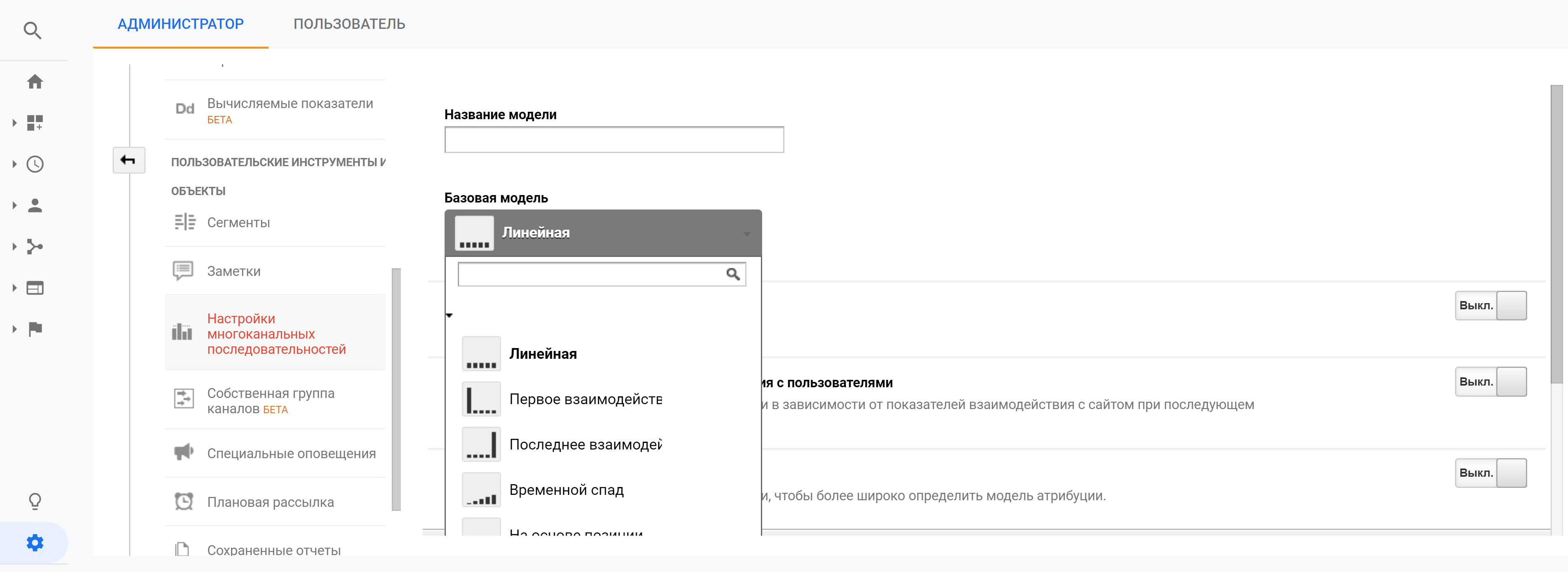
Task: Click the Admin gear icon
Action: pyautogui.click(x=35, y=543)
